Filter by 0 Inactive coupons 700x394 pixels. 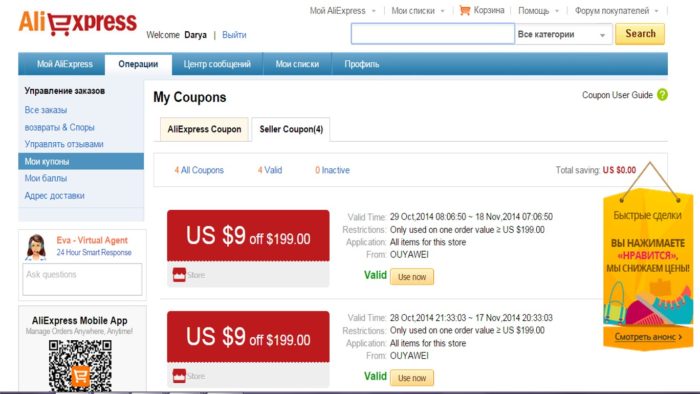(x=332, y=170)
